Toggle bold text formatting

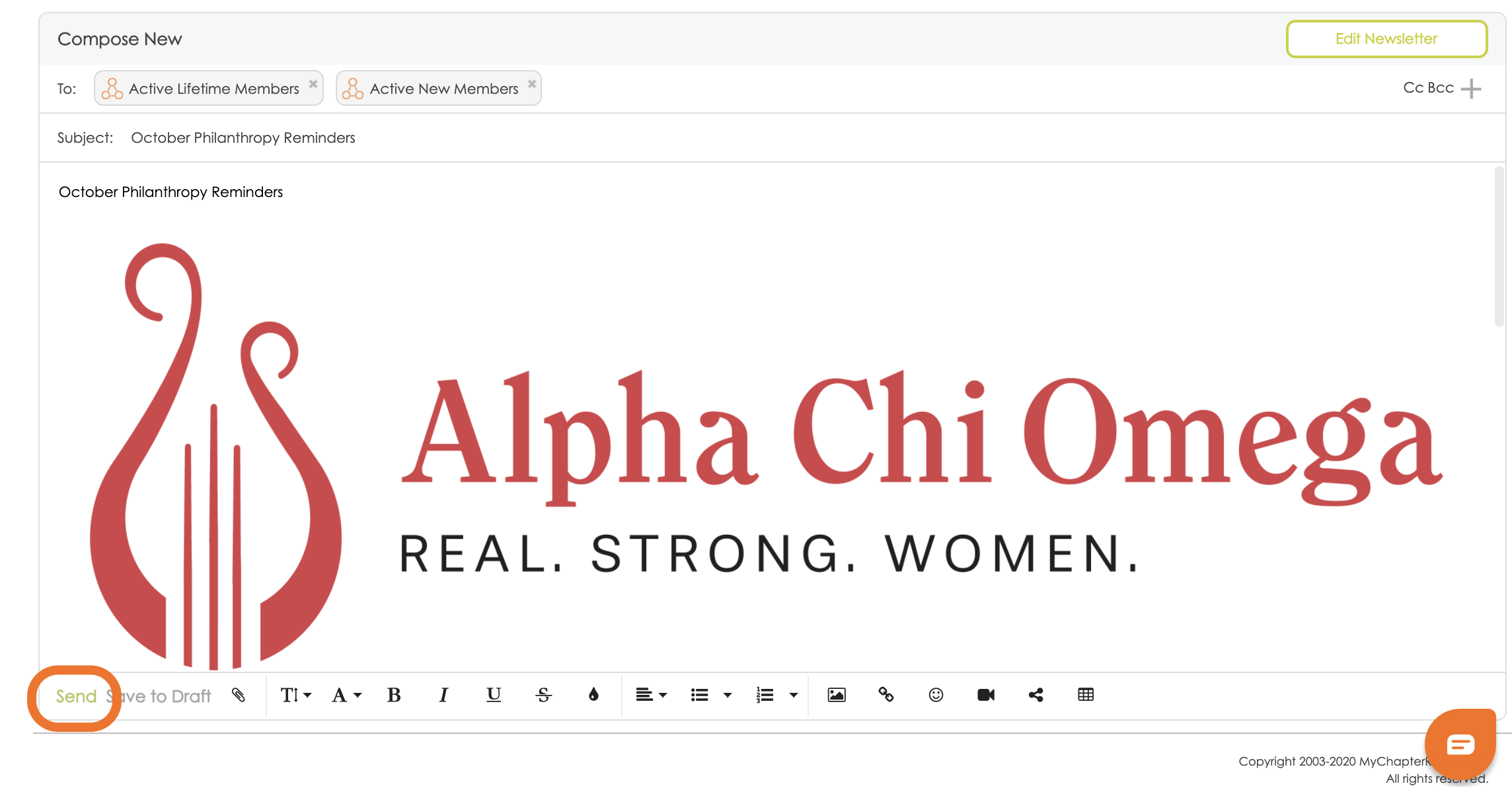point(394,695)
